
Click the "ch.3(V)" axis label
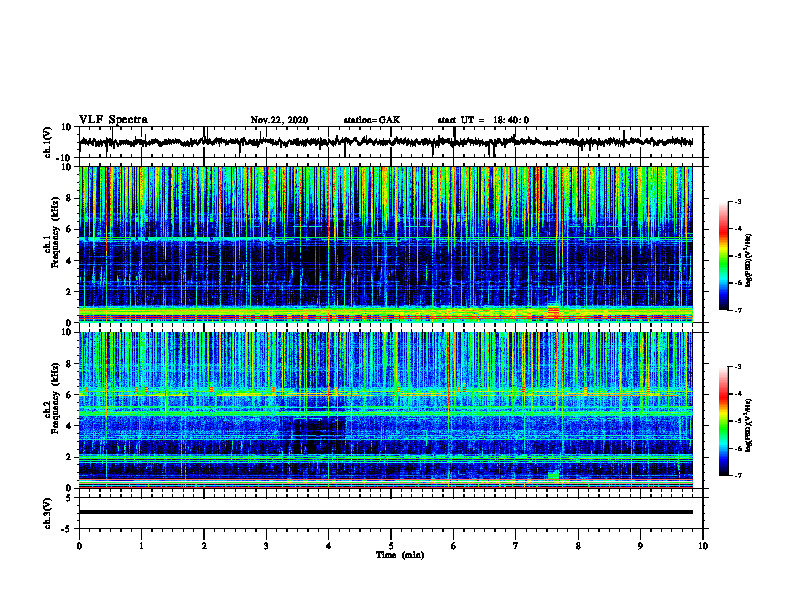(48, 513)
